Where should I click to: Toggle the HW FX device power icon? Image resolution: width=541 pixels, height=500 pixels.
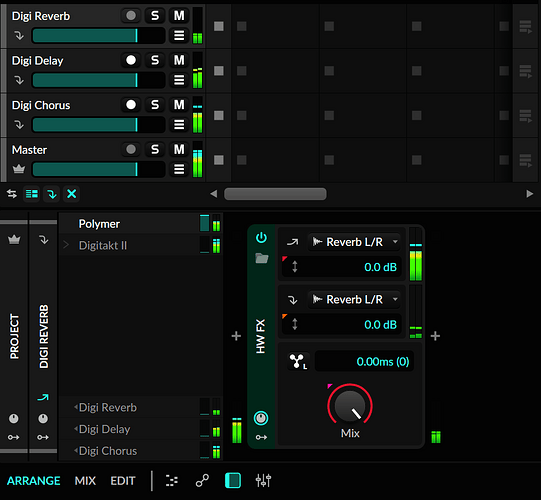coord(261,238)
